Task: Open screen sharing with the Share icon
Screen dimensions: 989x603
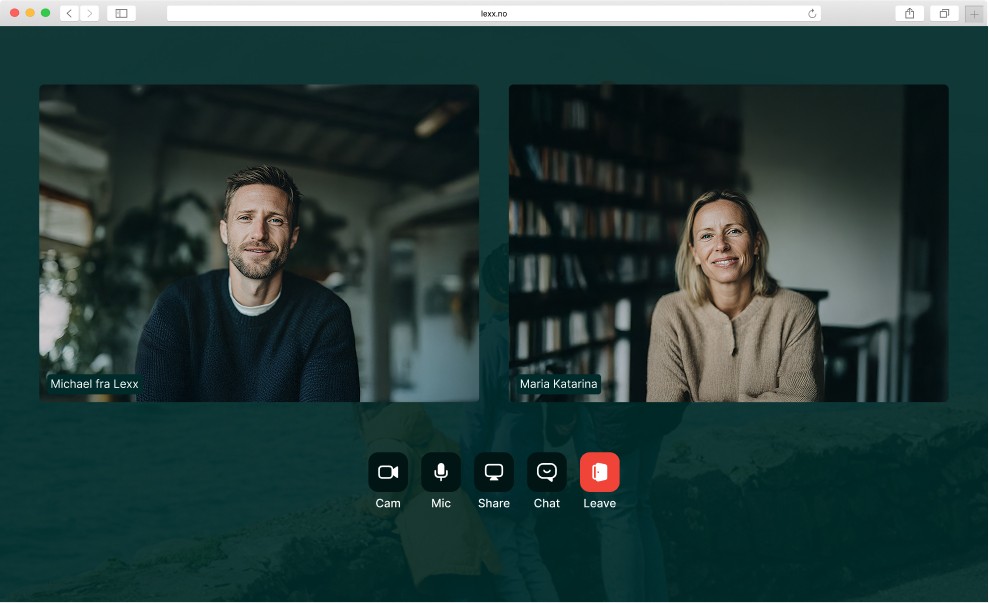Action: pos(494,470)
